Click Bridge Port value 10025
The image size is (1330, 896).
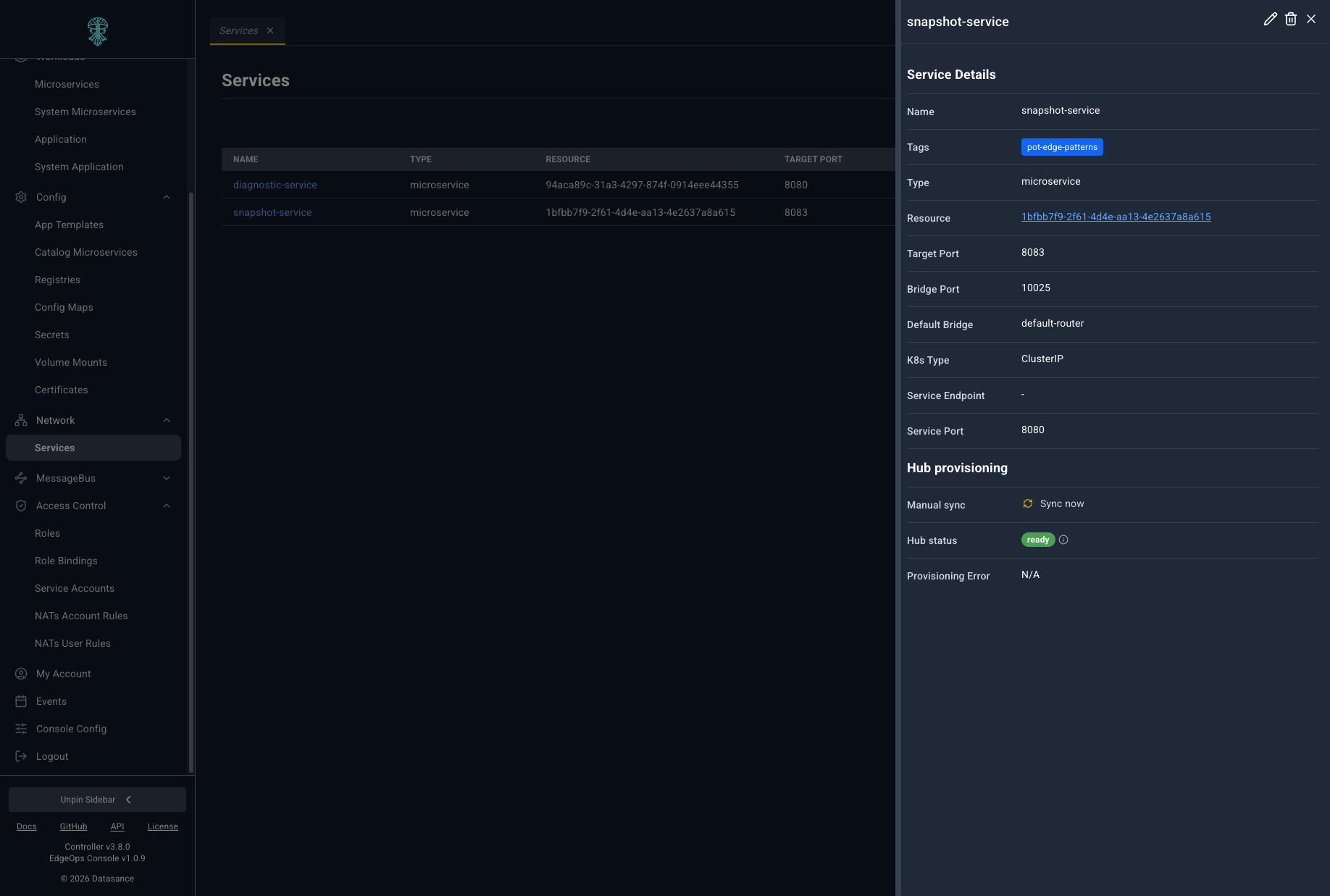[1036, 288]
